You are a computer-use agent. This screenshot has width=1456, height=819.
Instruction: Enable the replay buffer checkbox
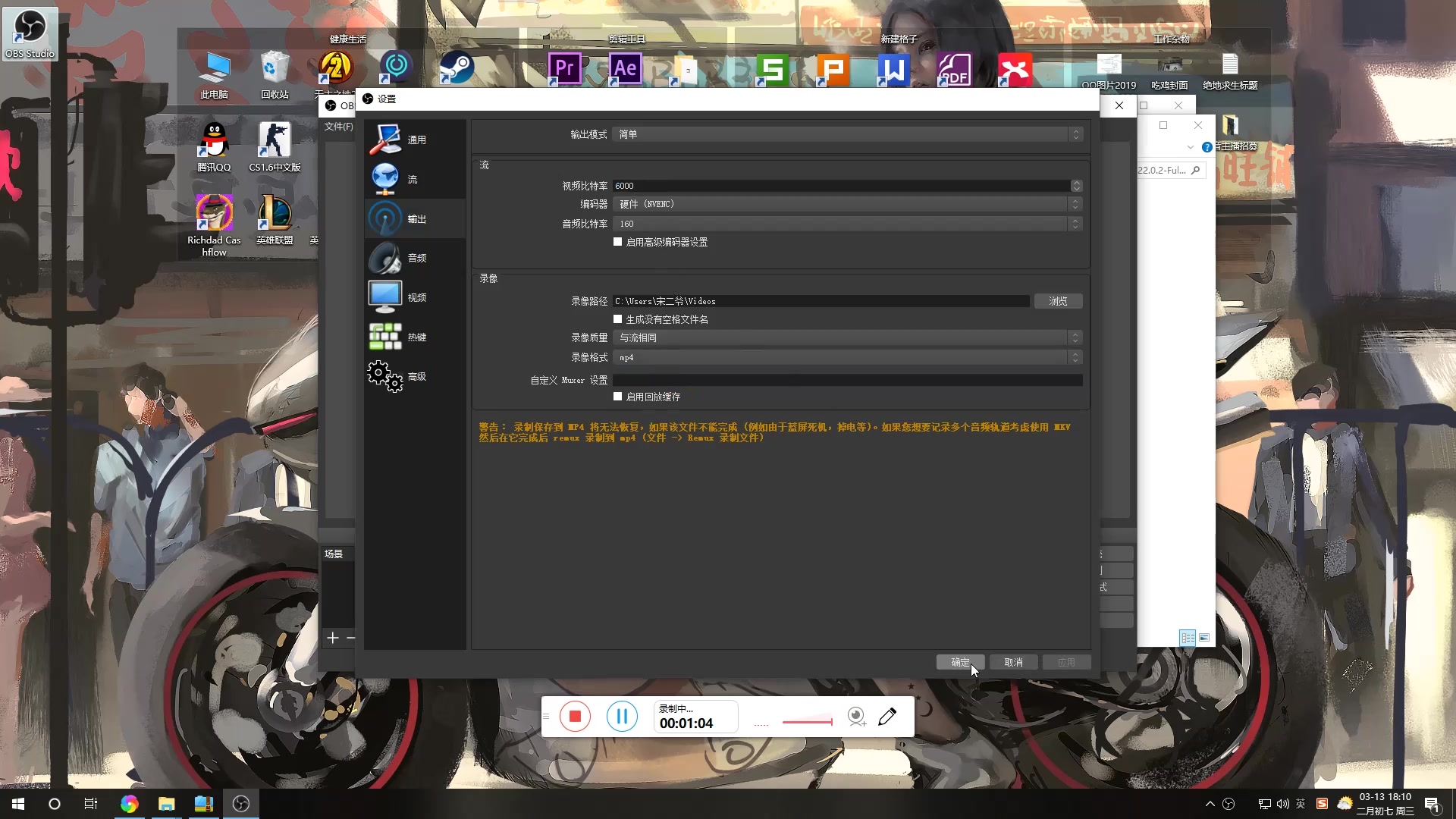click(618, 397)
